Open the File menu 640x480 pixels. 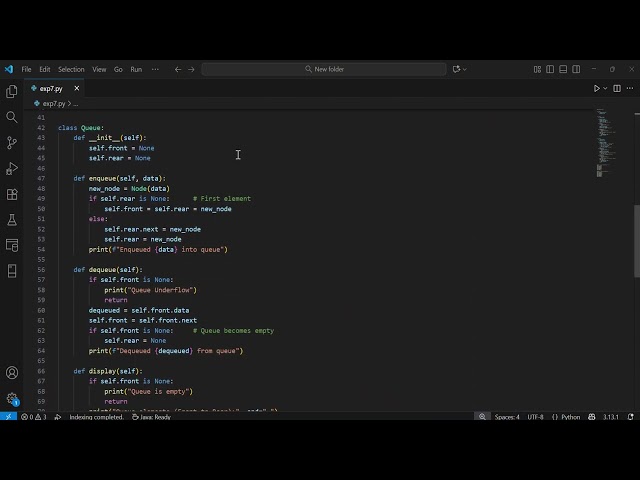coord(26,69)
